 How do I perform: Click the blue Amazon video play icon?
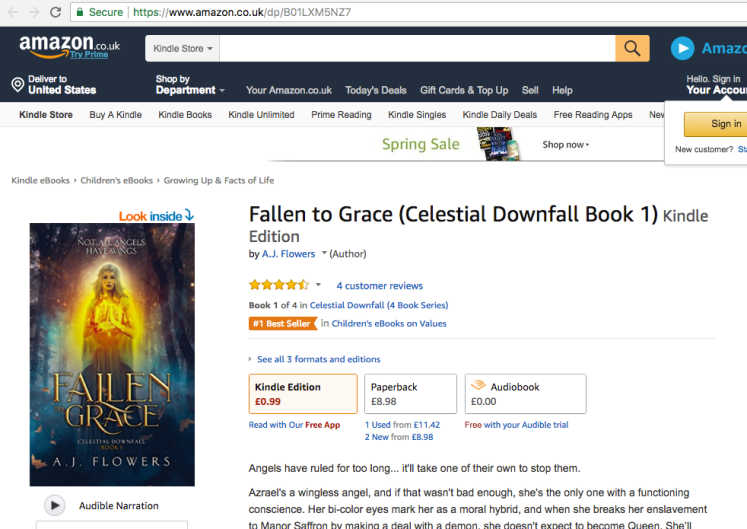point(683,48)
